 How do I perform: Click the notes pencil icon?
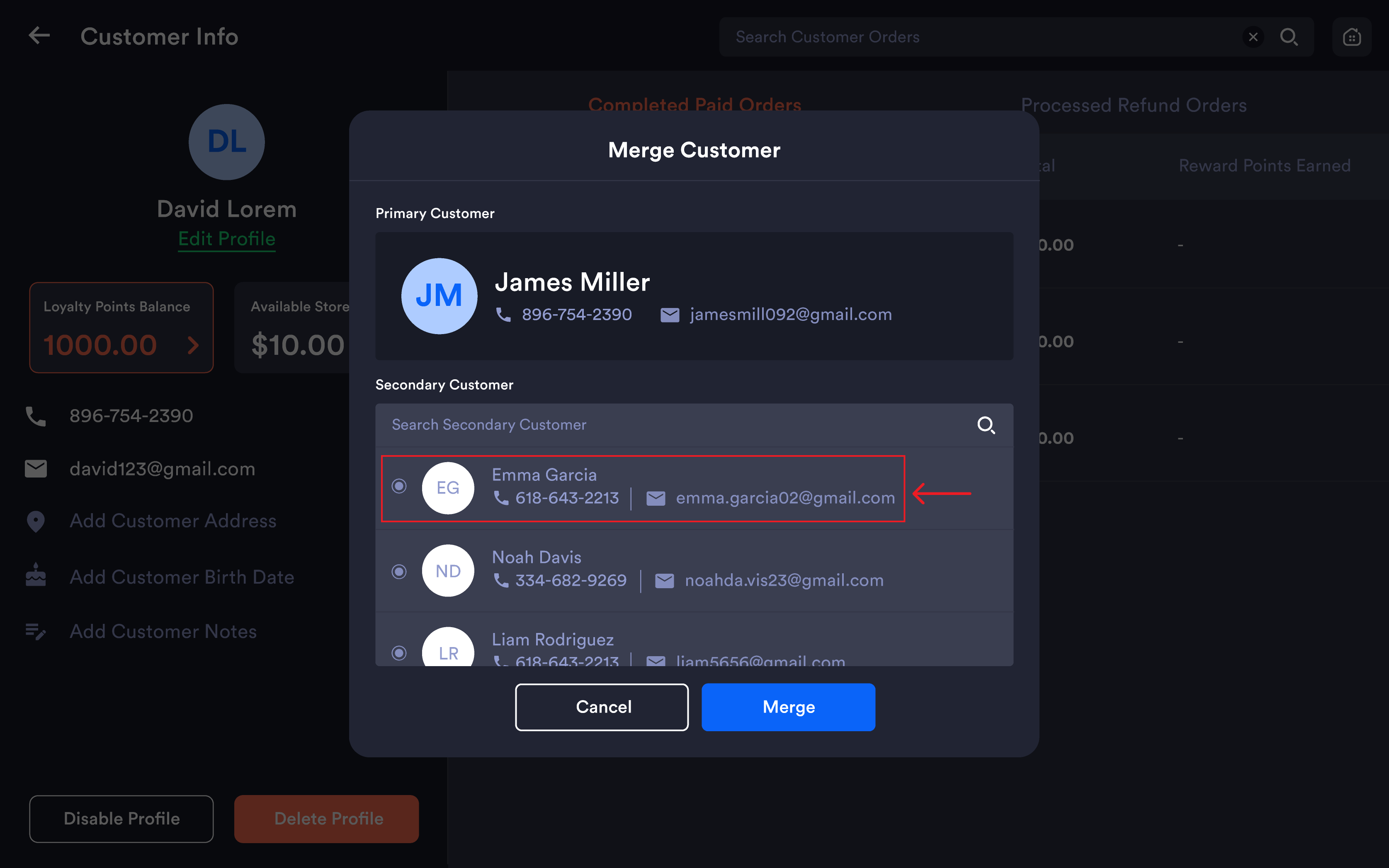[x=36, y=631]
